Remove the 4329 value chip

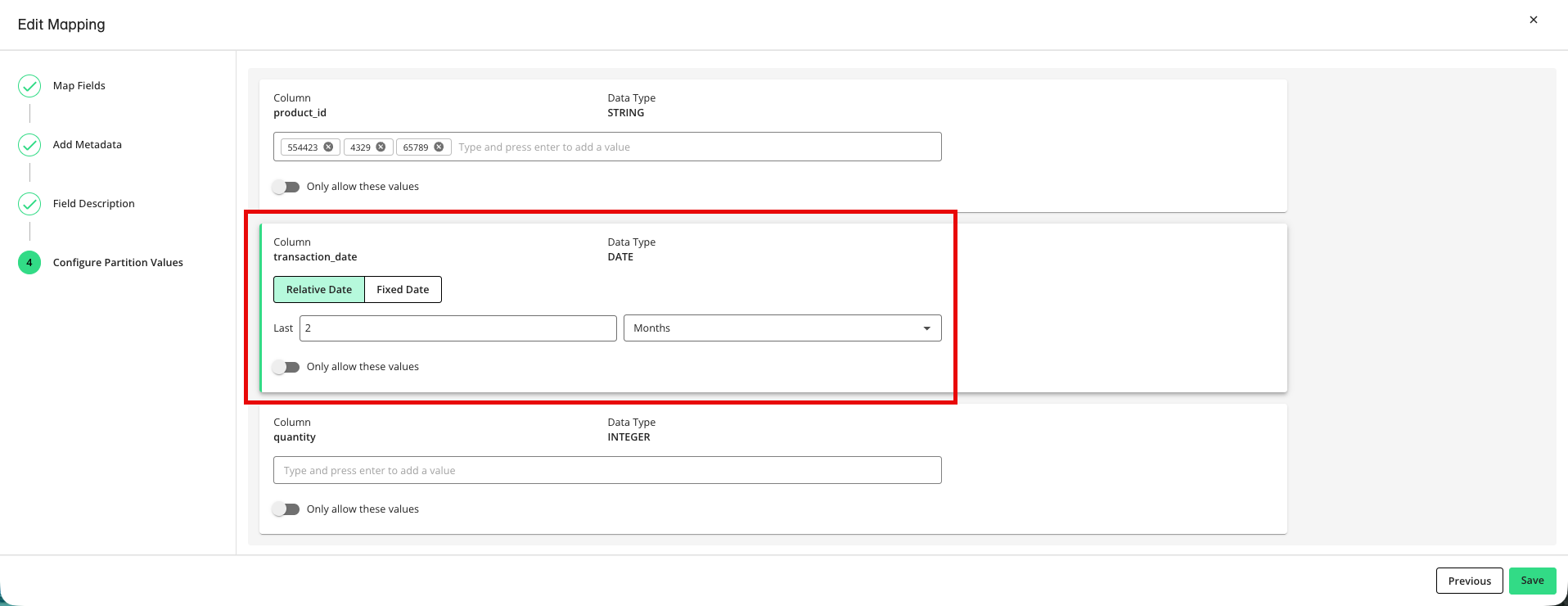point(381,147)
